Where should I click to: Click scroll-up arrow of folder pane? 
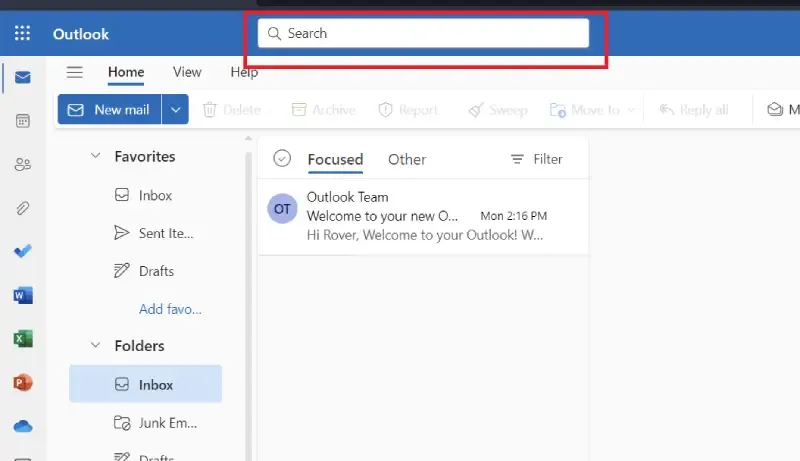click(x=248, y=138)
